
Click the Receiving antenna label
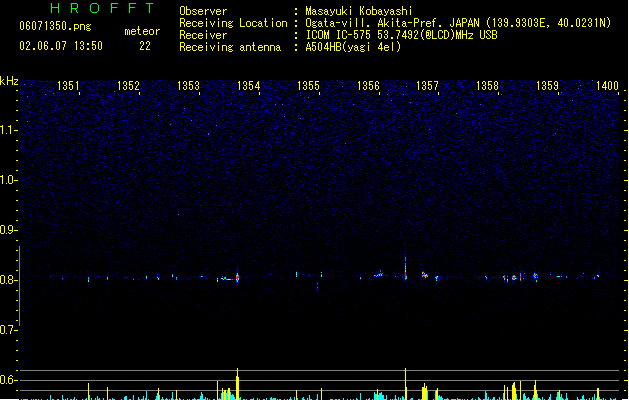tap(230, 47)
